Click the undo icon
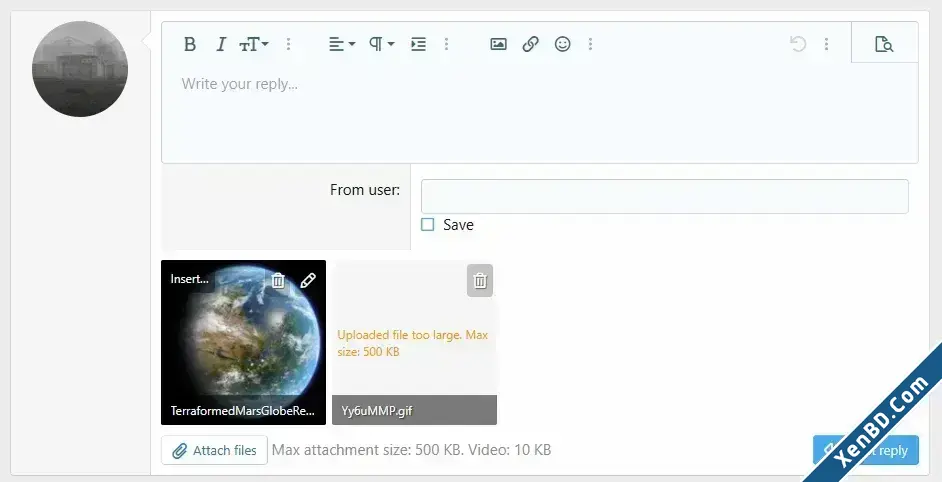This screenshot has width=942, height=482. (x=798, y=44)
